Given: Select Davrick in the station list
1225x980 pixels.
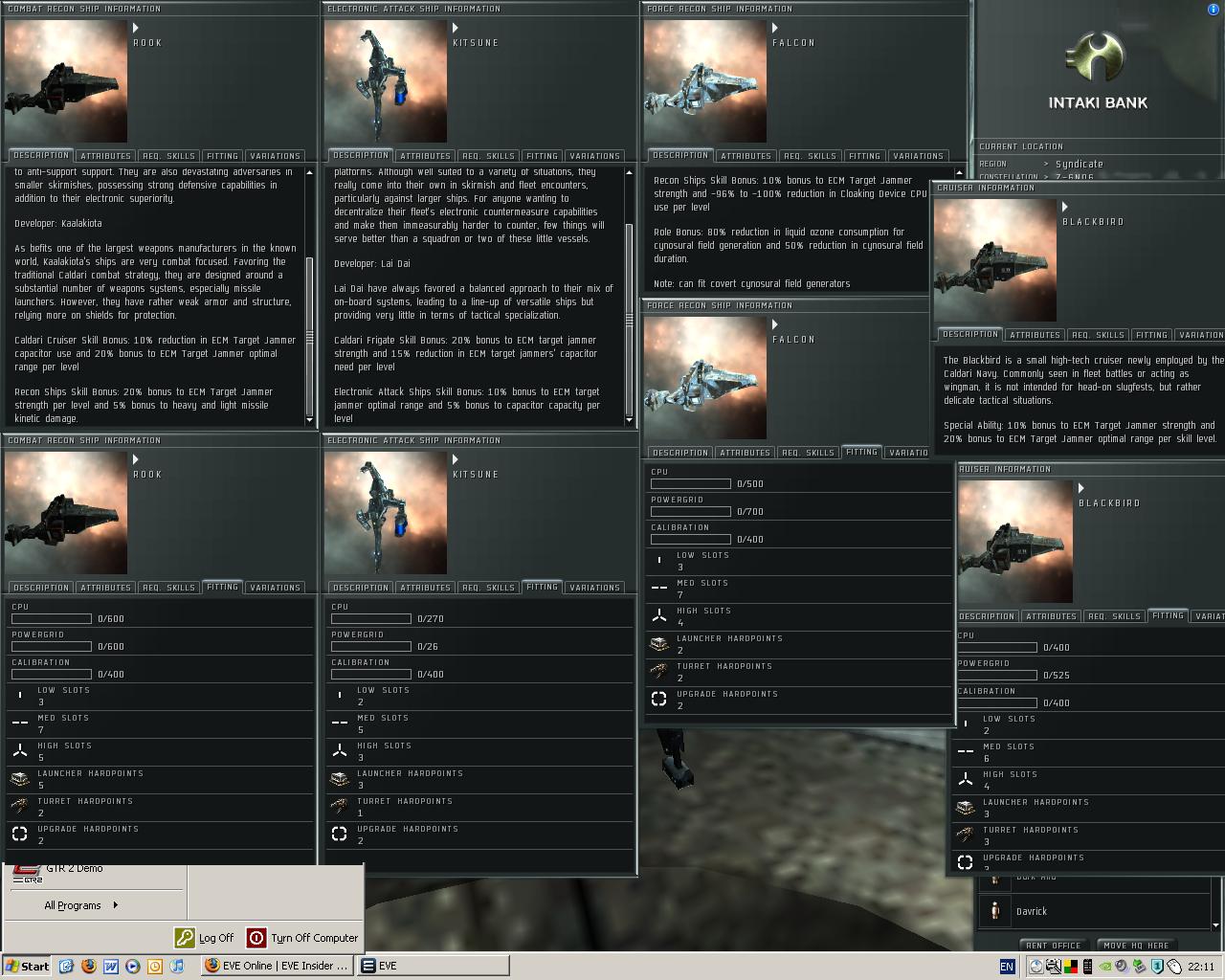Looking at the screenshot, I should [x=1095, y=911].
